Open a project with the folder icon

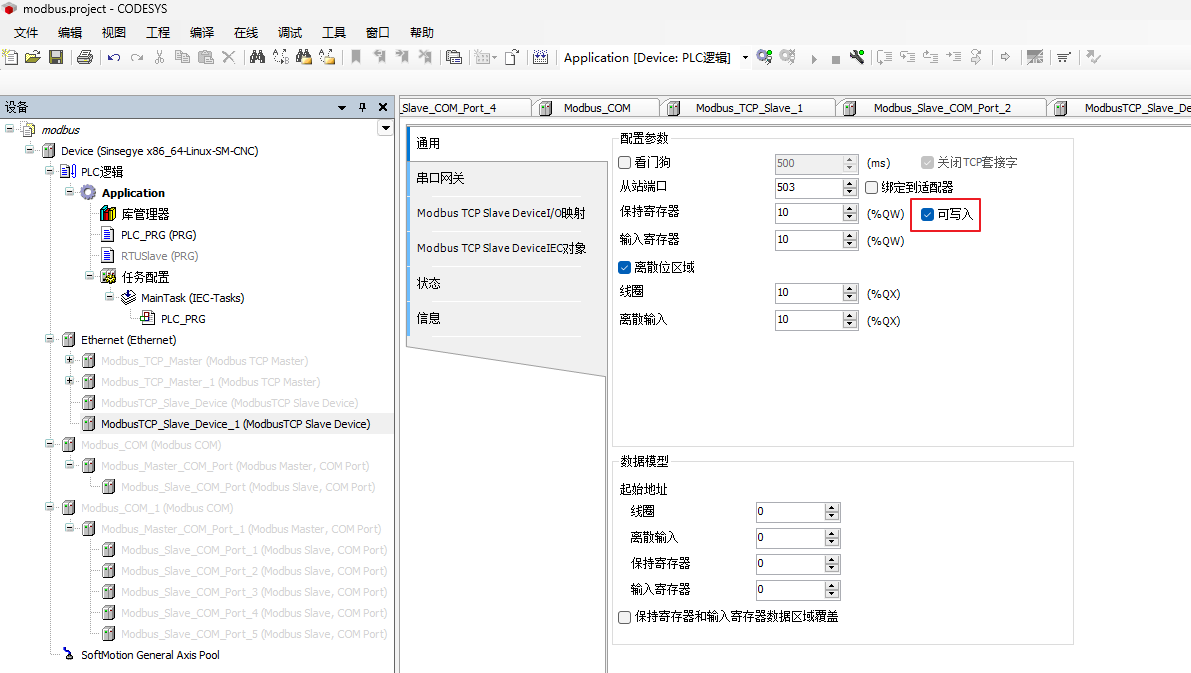click(33, 58)
